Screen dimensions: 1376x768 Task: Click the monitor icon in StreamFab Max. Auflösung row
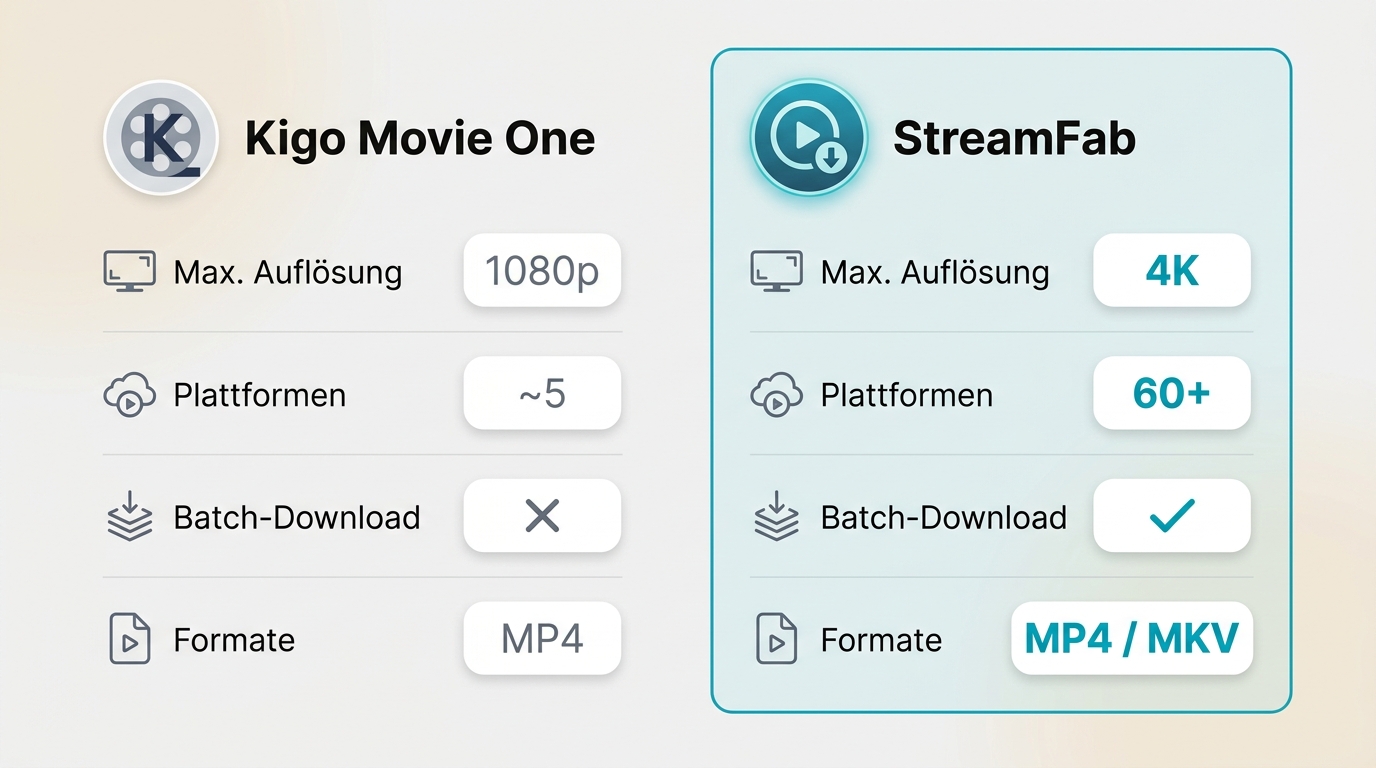(x=777, y=271)
